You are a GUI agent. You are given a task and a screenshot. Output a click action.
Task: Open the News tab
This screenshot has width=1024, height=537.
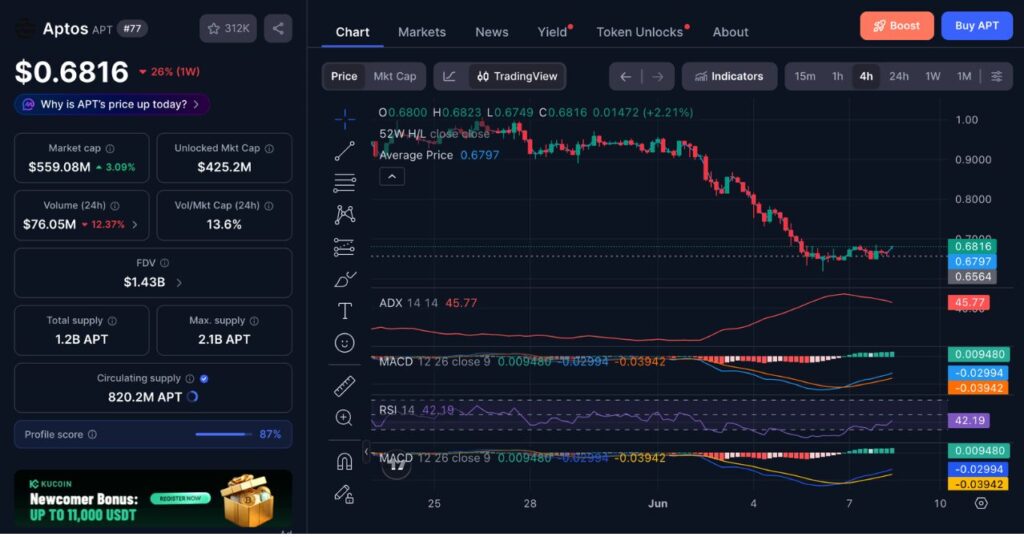(492, 32)
